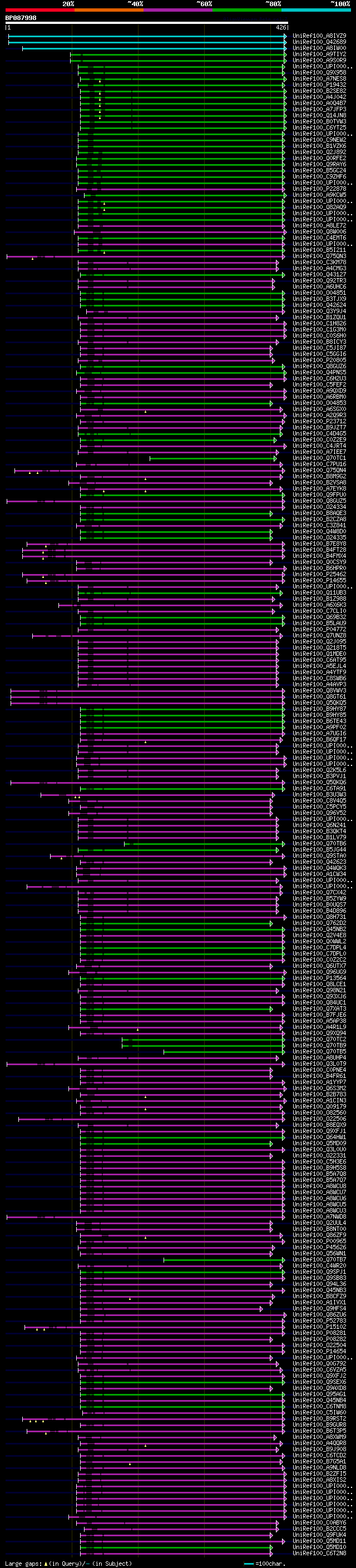This screenshot has height=1568, width=356.
Task: Select the UniRef100_B9RST2 label
Action: coord(319,1418)
